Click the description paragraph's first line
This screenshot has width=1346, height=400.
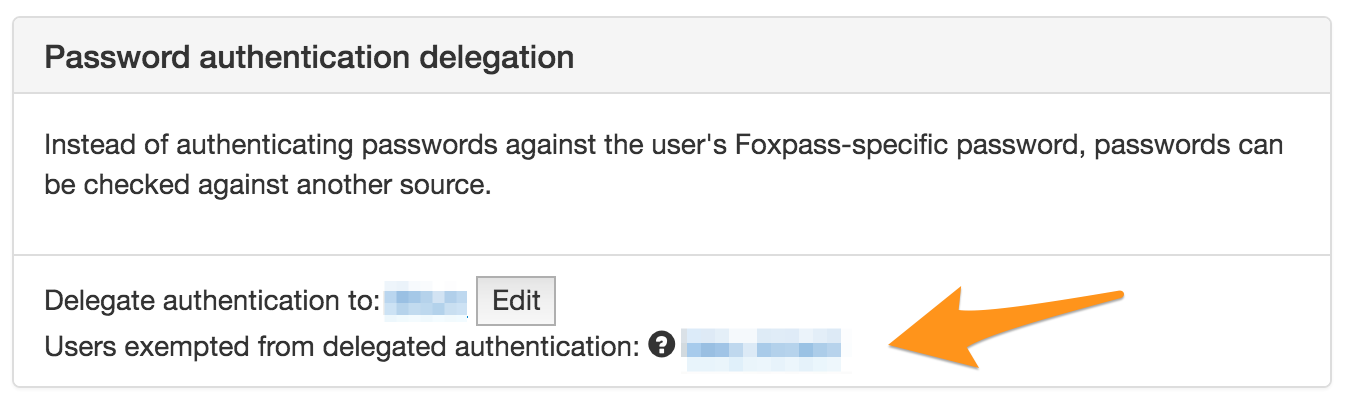coord(664,146)
